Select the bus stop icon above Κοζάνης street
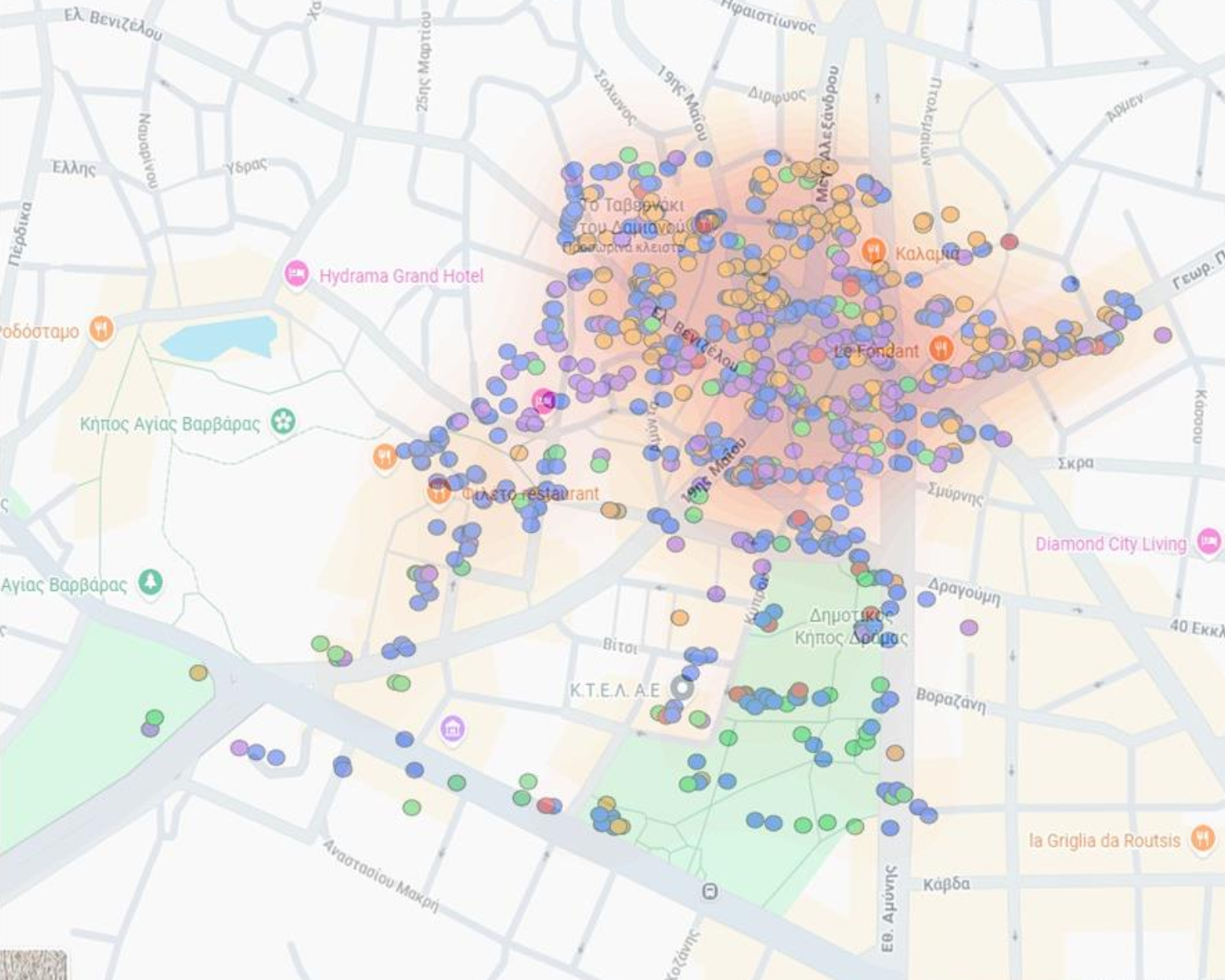This screenshot has width=1225, height=980. tap(709, 892)
